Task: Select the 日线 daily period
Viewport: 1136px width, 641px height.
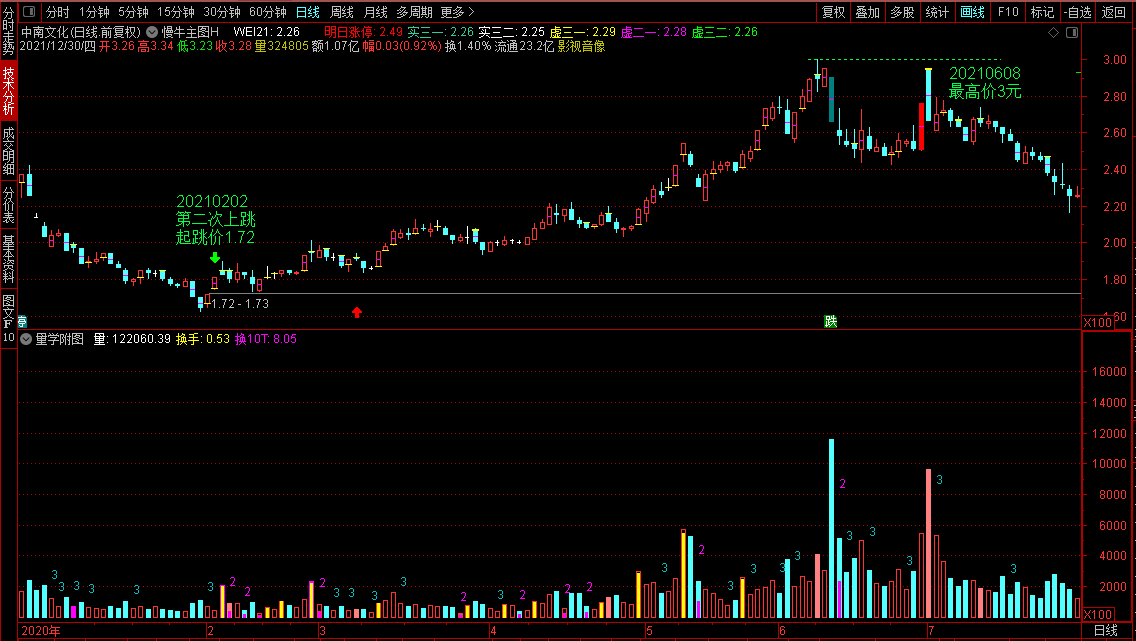Action: pos(308,12)
